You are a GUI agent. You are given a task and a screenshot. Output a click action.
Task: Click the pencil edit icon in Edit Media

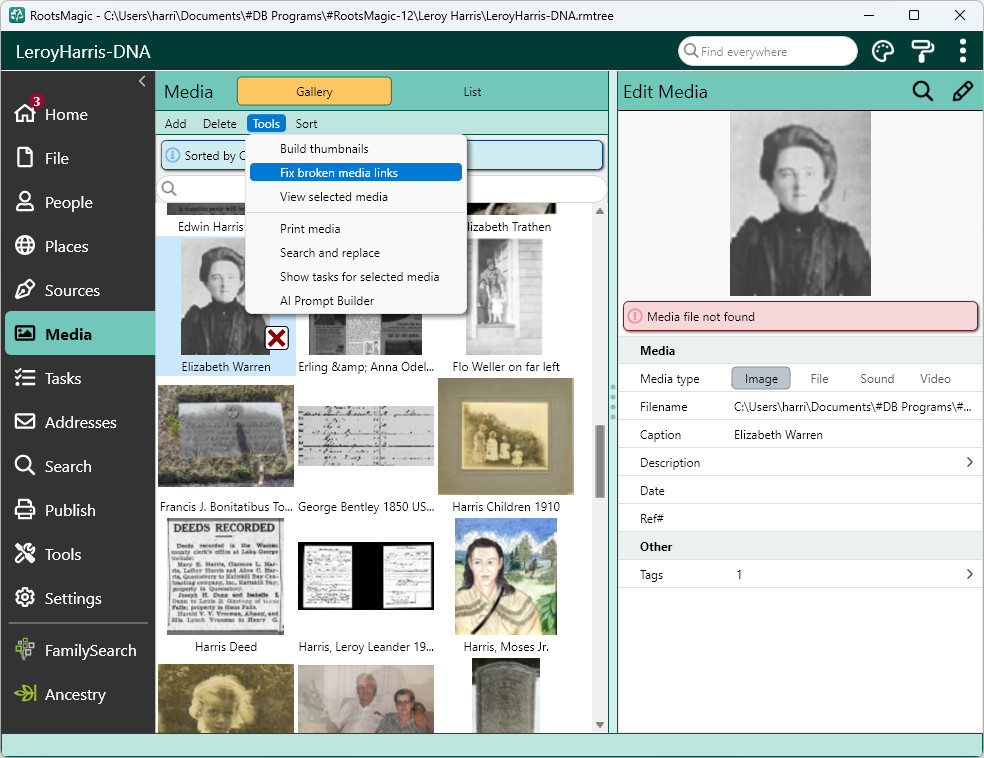click(963, 92)
